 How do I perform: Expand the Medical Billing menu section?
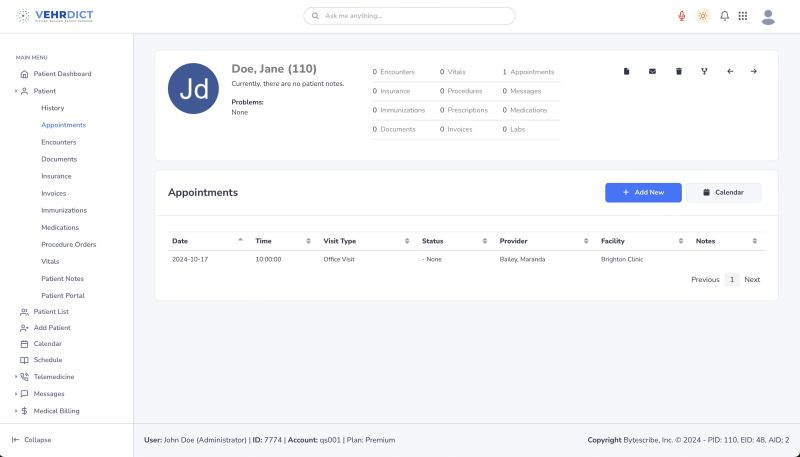(x=16, y=411)
